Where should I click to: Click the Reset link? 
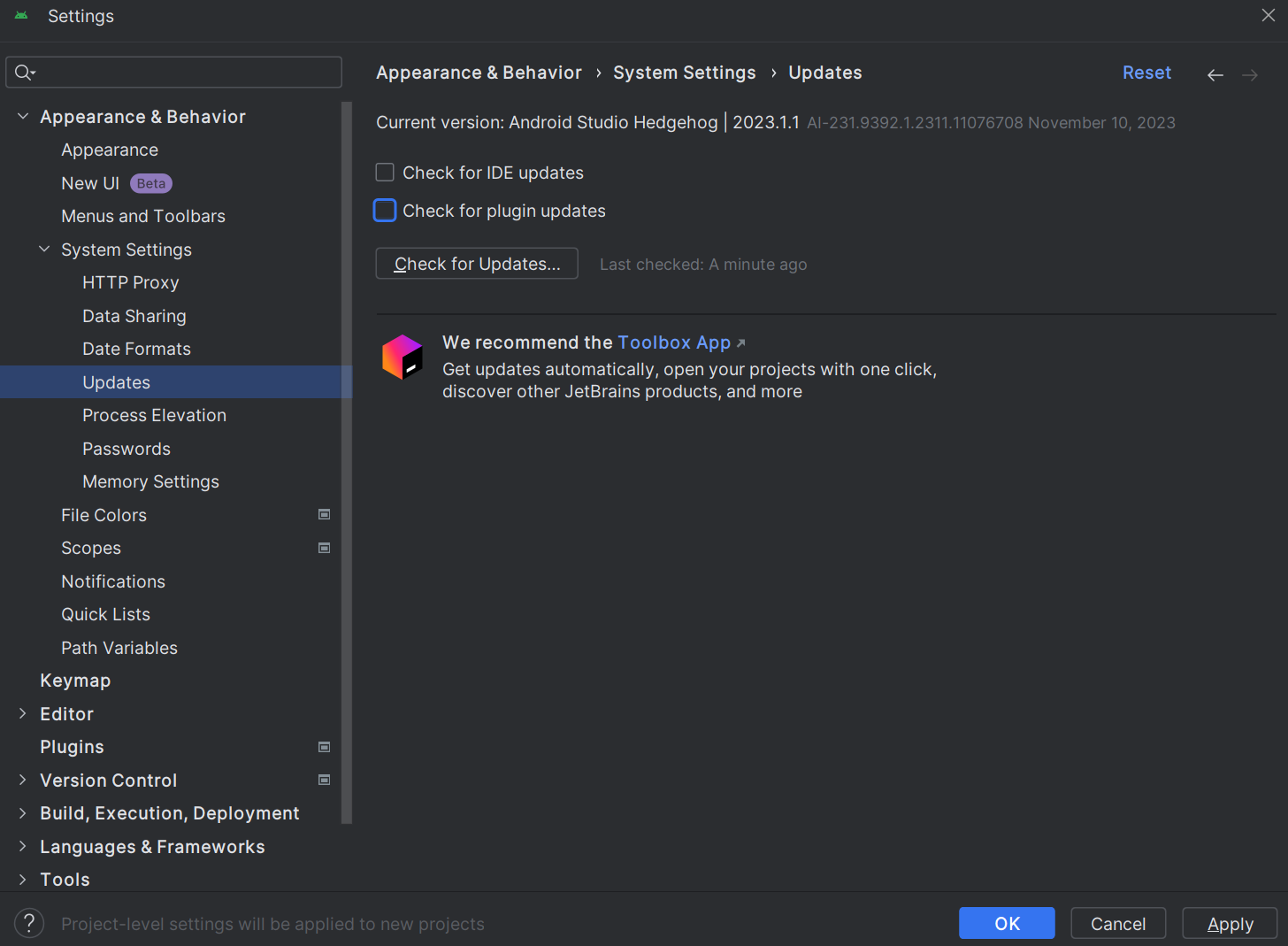(x=1146, y=73)
